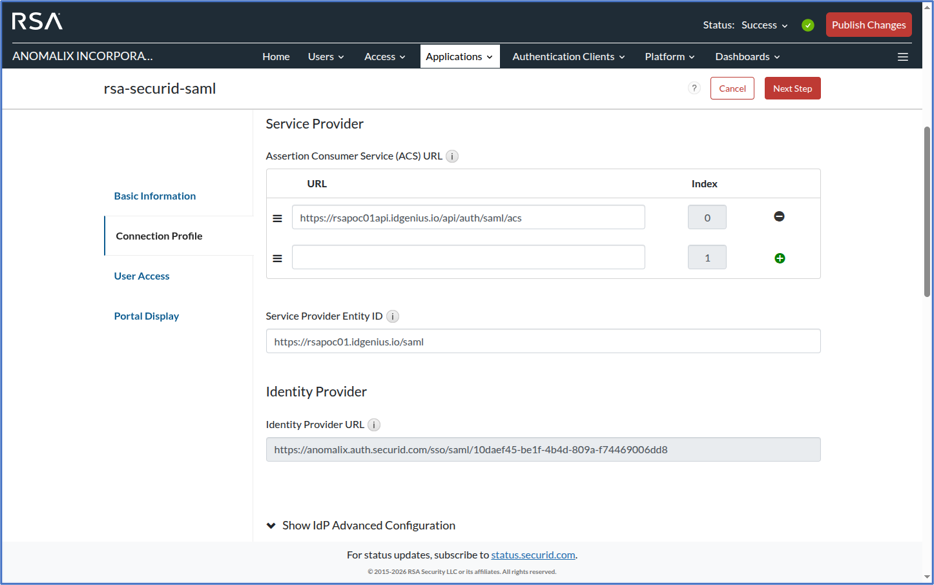The height and width of the screenshot is (585, 934).
Task: Click the Service Provider heading
Action: 315,124
